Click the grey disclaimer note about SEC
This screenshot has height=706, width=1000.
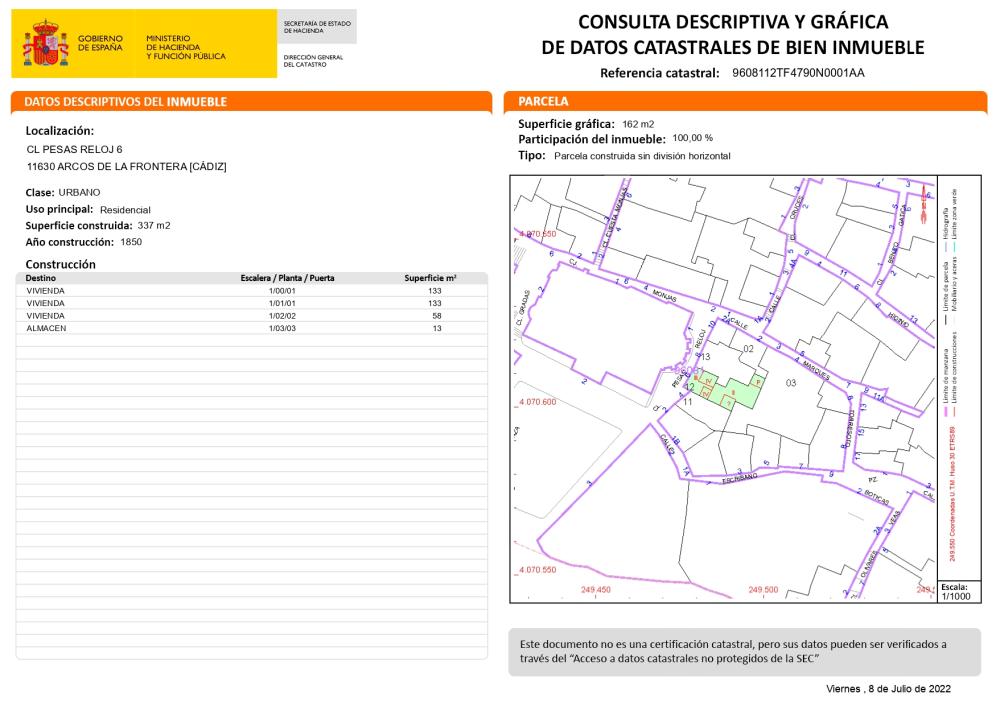coord(744,652)
